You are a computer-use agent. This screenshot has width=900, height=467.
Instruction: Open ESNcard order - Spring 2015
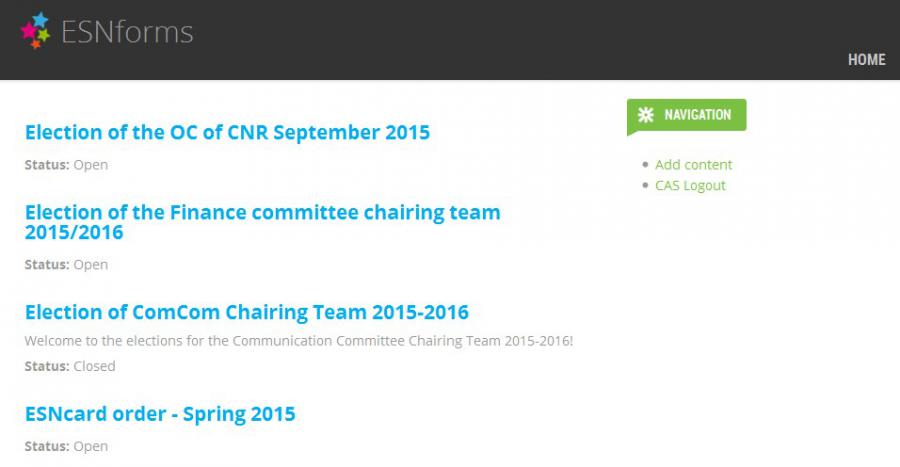coord(160,414)
